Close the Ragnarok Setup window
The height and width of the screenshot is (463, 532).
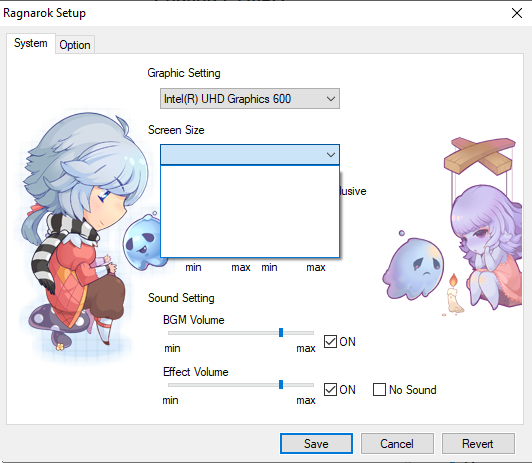(517, 13)
